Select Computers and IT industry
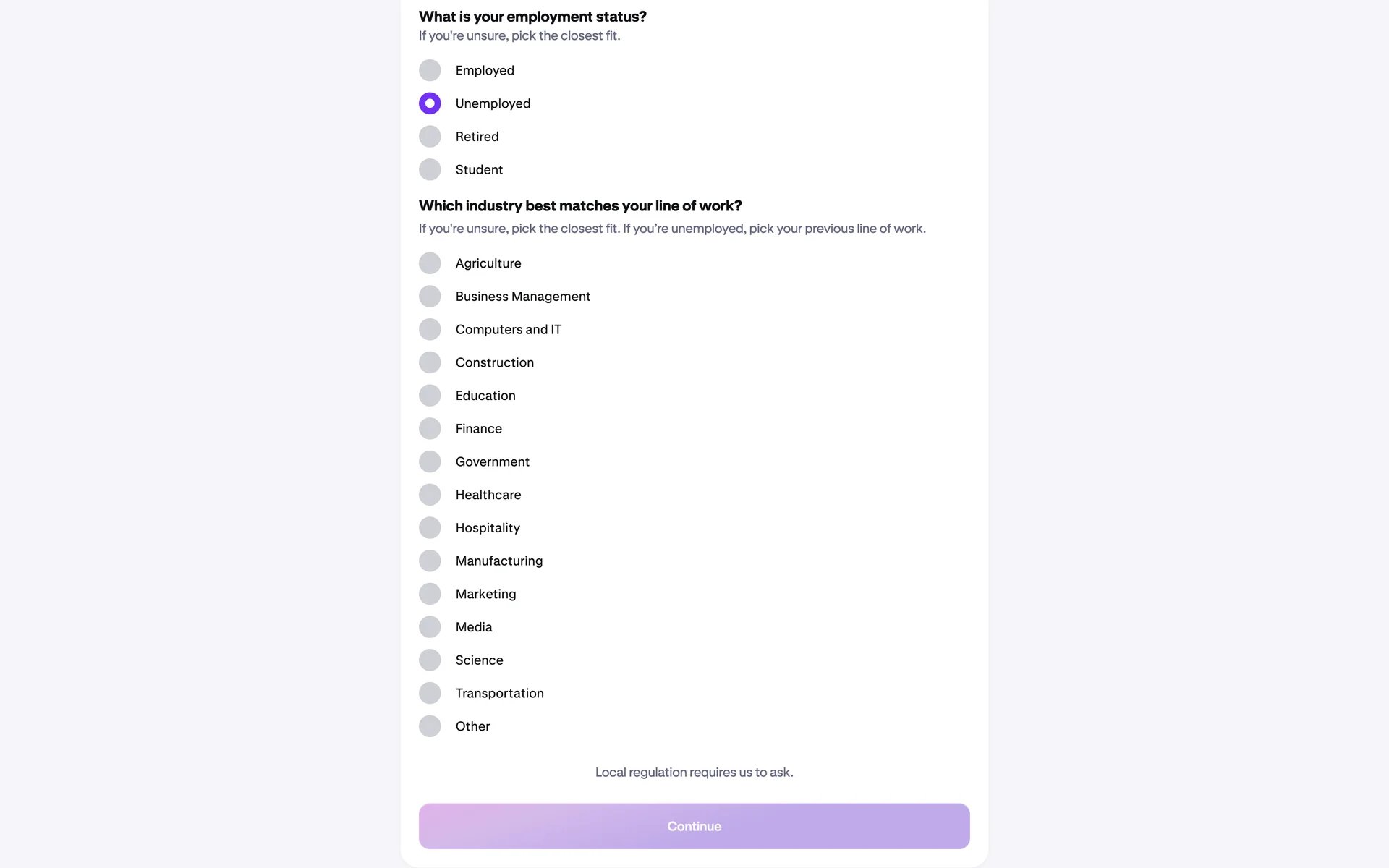The width and height of the screenshot is (1389, 868). pyautogui.click(x=430, y=330)
